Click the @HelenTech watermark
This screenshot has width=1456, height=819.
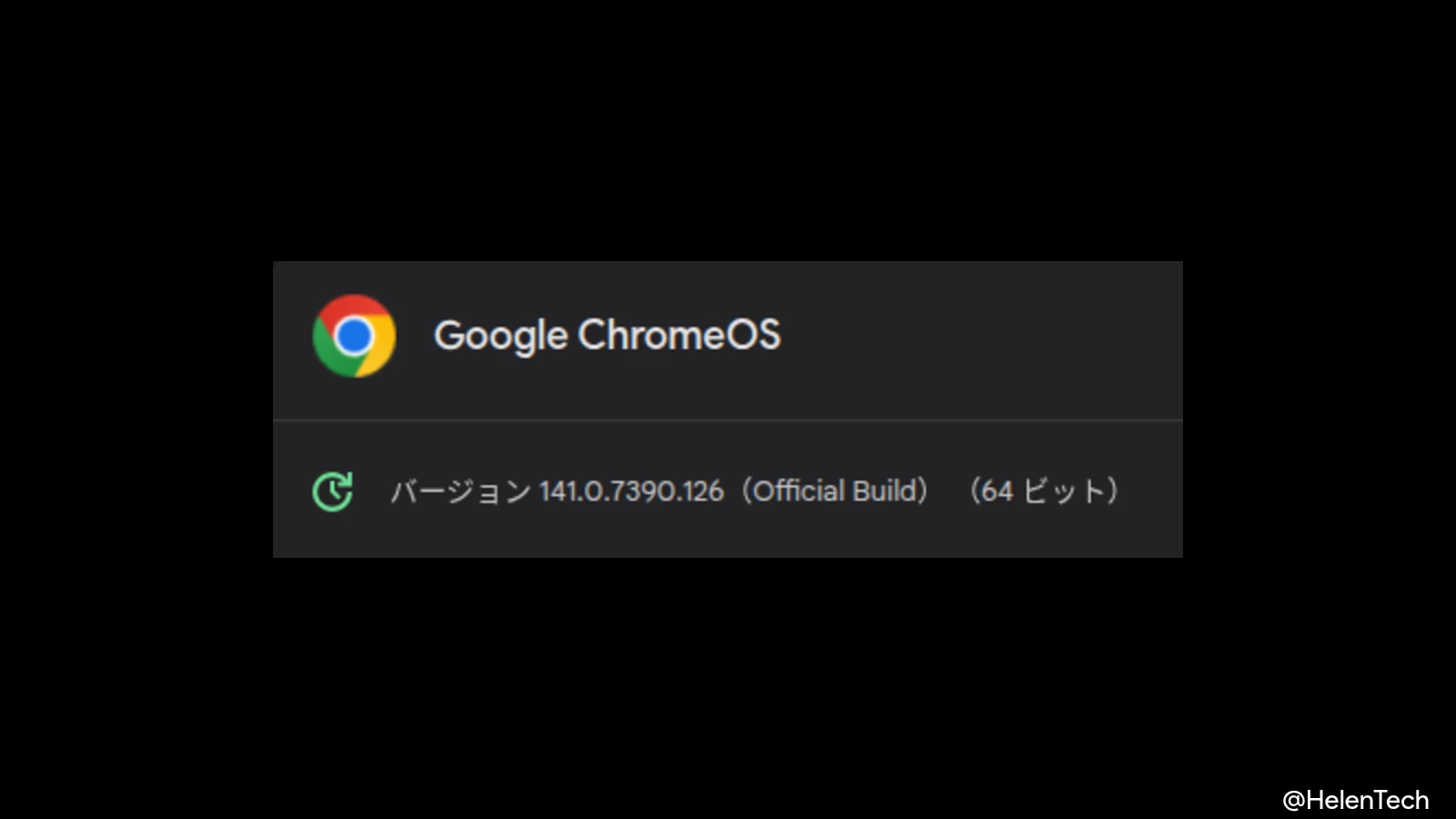pos(1355,800)
